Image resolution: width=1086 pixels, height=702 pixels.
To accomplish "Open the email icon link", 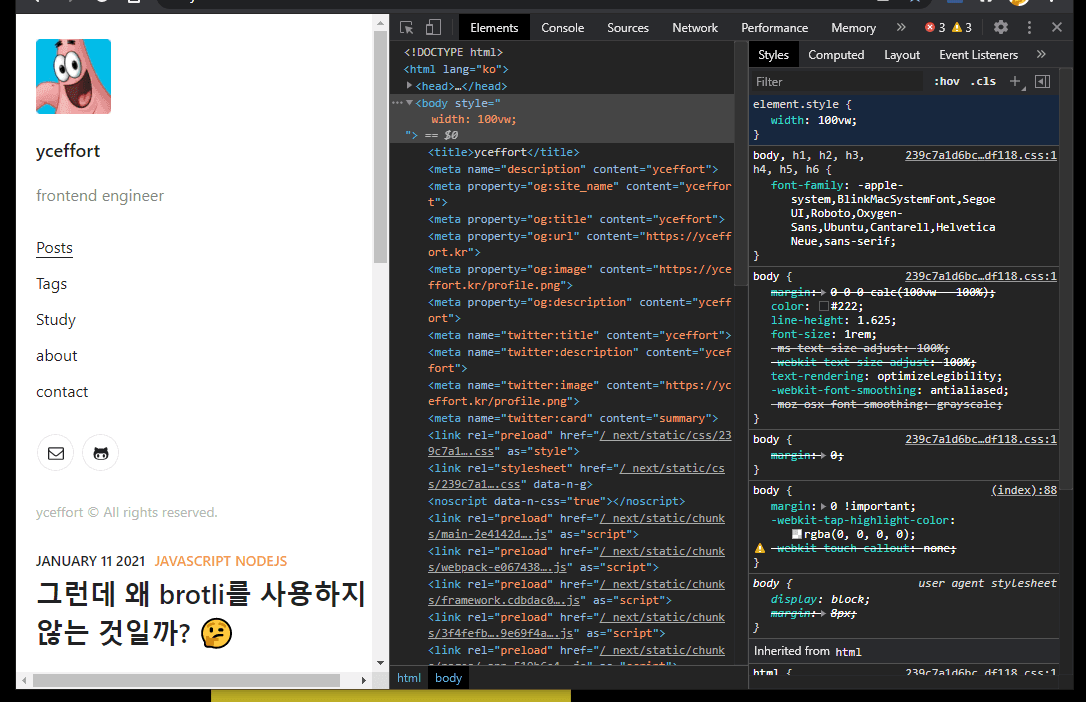I will [x=56, y=453].
